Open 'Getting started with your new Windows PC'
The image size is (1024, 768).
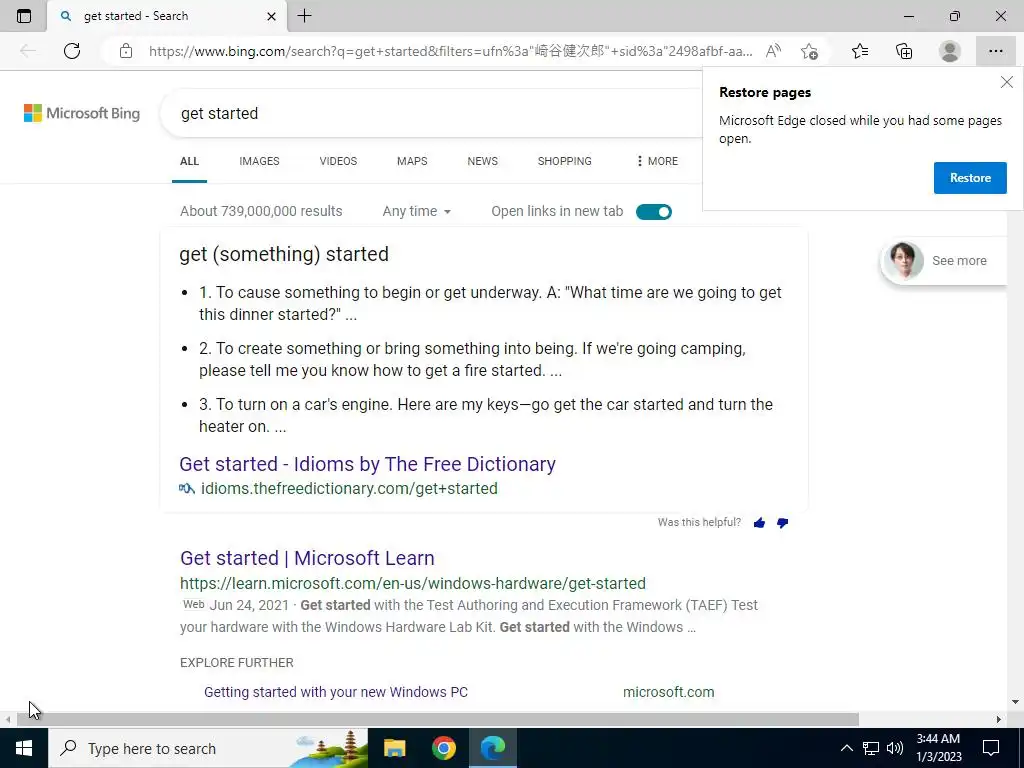[336, 692]
